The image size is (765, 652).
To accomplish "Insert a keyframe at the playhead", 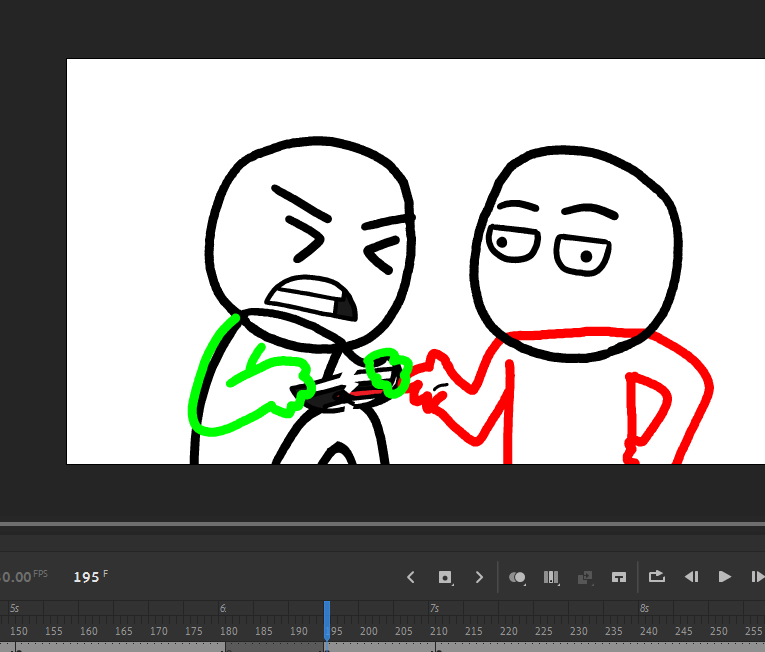I will pos(444,577).
